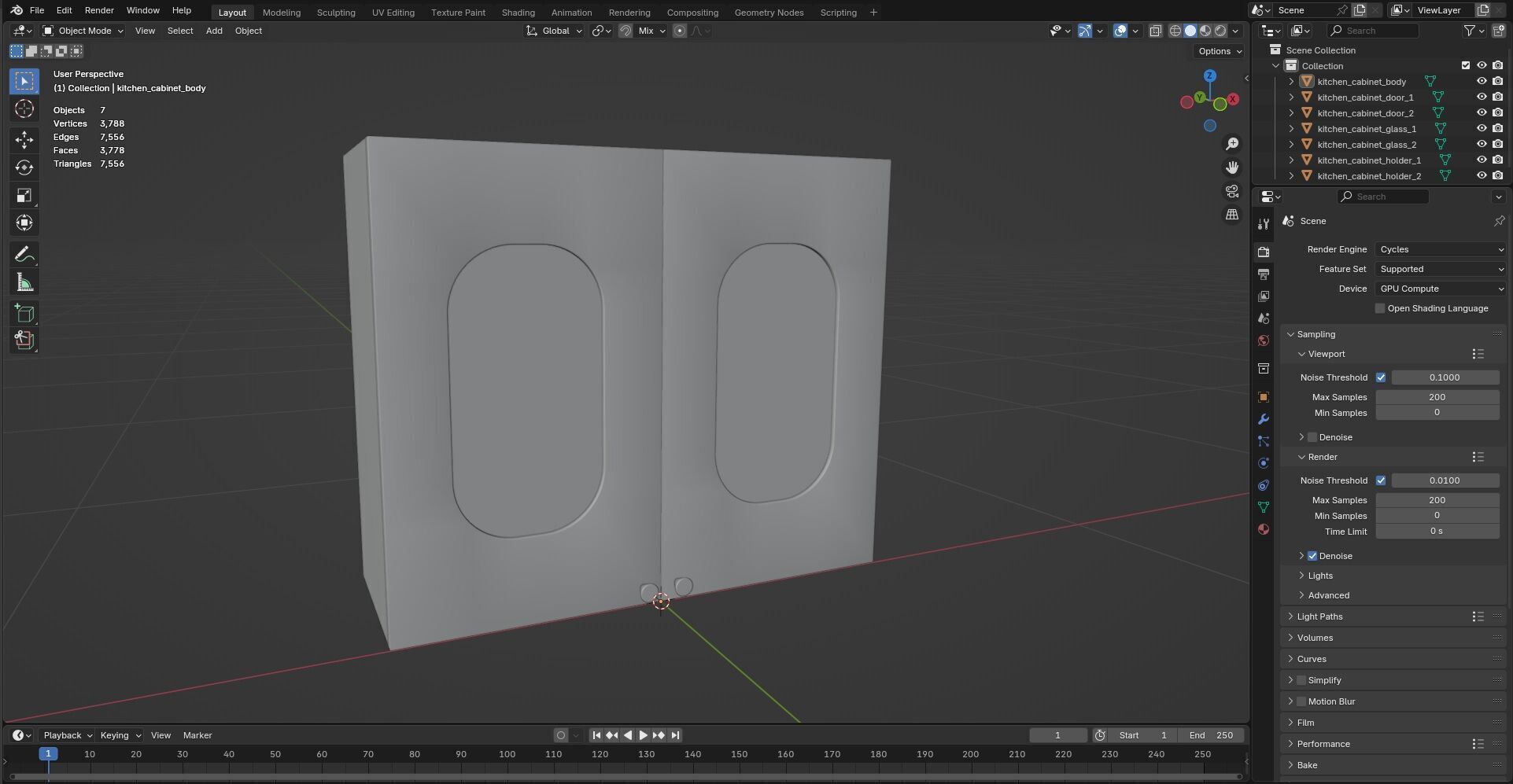
Task: Open the World properties tab
Action: (1264, 340)
